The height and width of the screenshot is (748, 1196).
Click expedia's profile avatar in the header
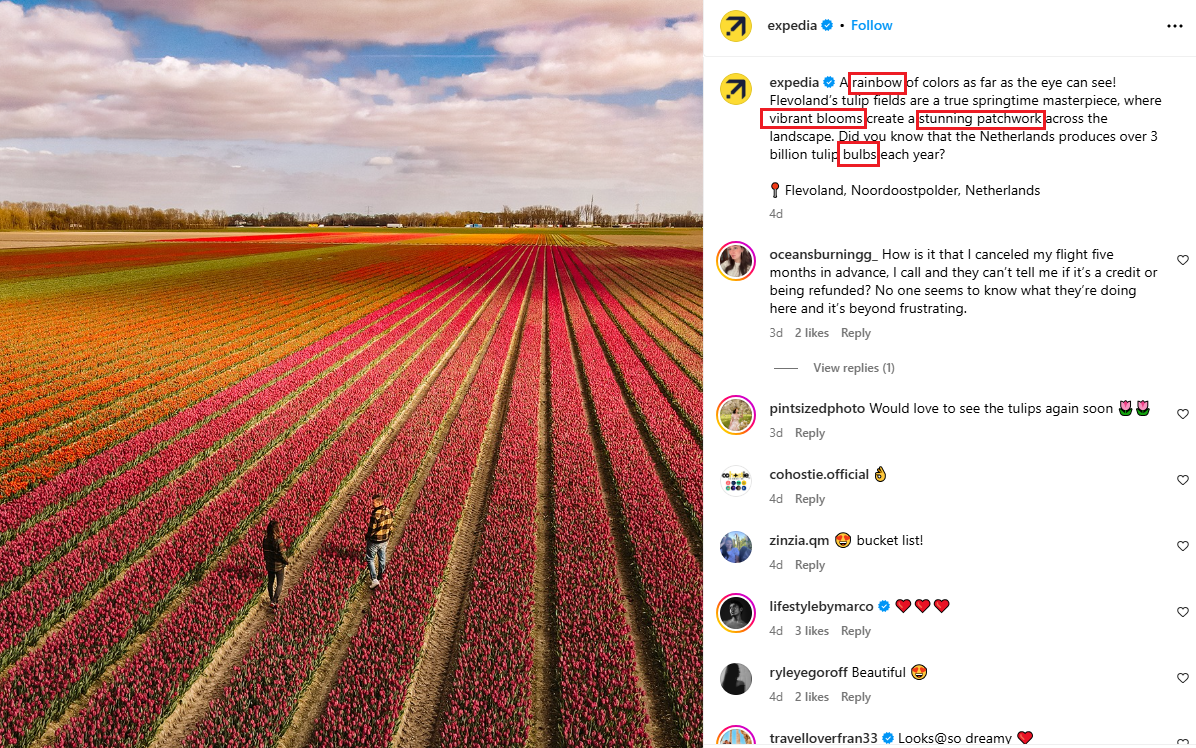click(736, 25)
